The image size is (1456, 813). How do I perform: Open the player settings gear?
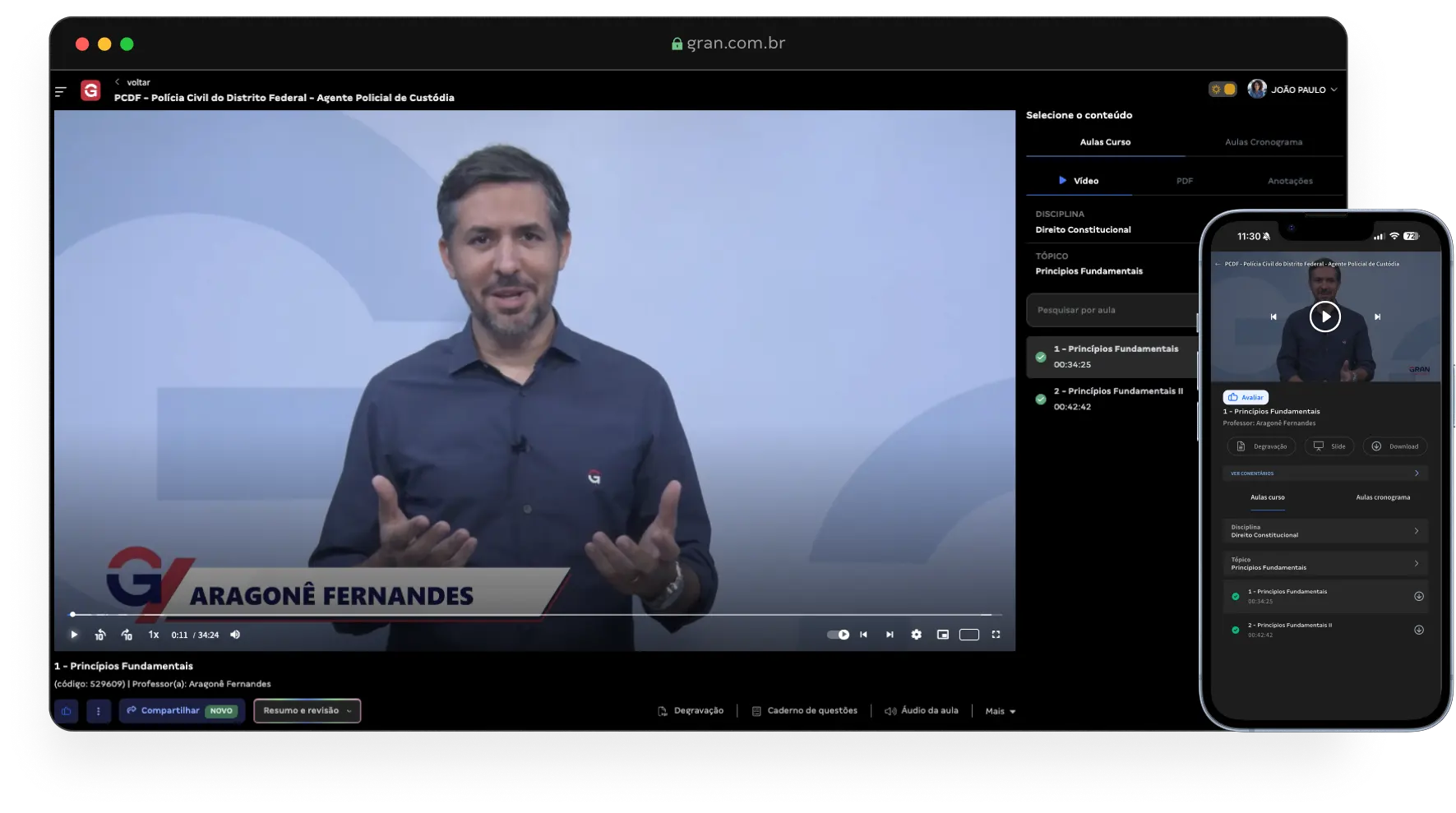(x=916, y=634)
